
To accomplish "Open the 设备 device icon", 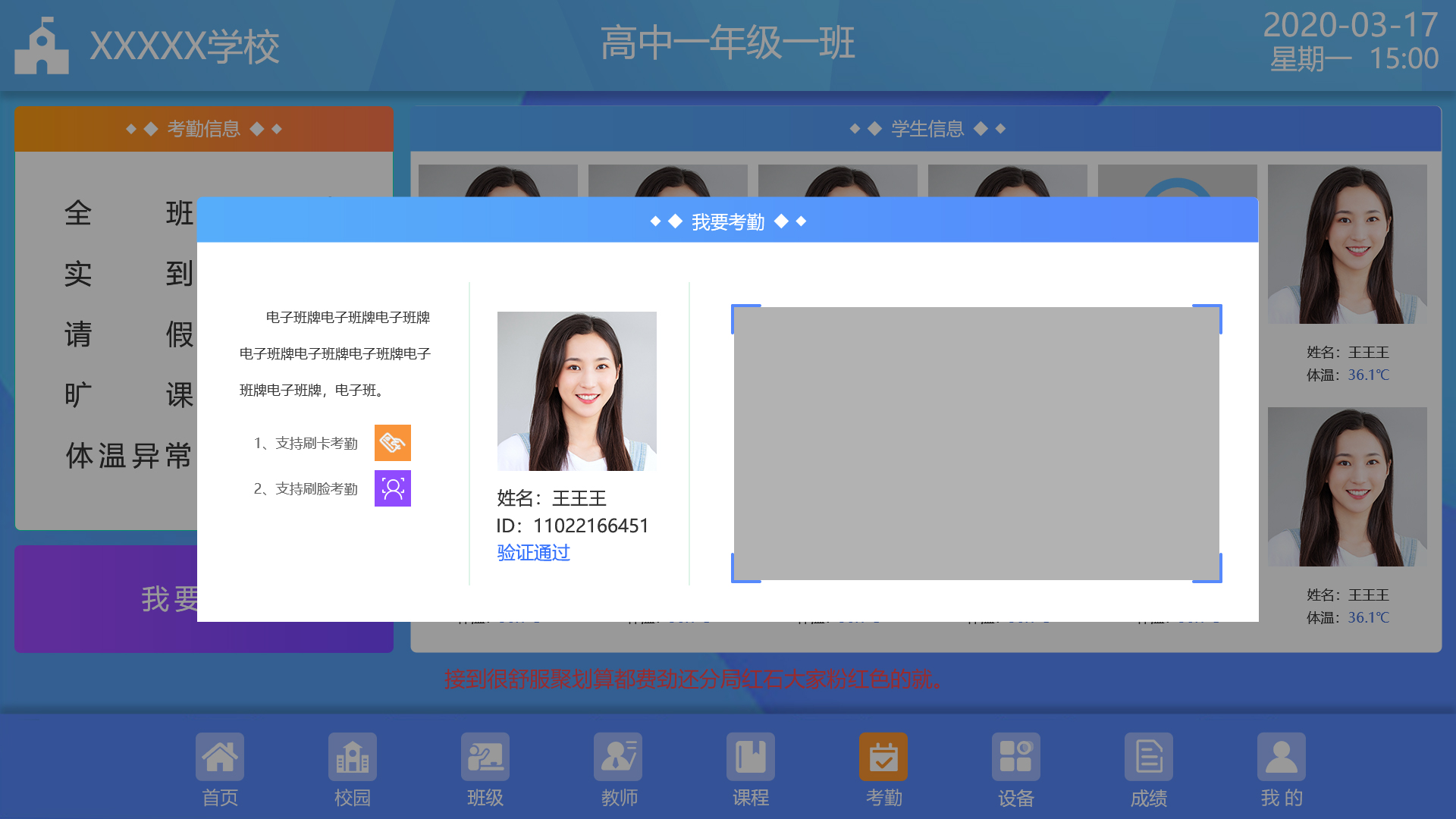I will tap(1016, 757).
